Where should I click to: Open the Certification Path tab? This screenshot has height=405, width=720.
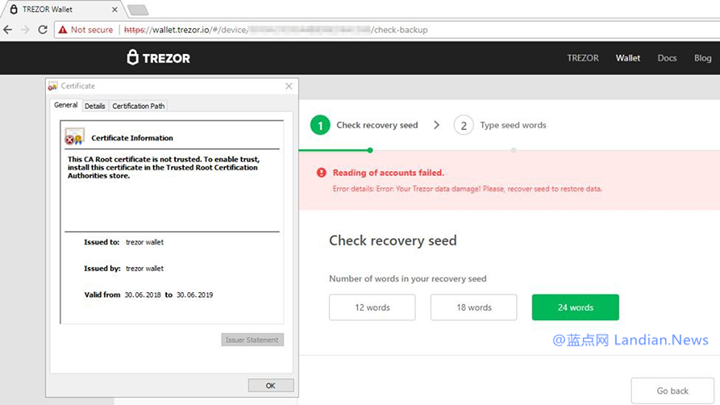click(138, 105)
